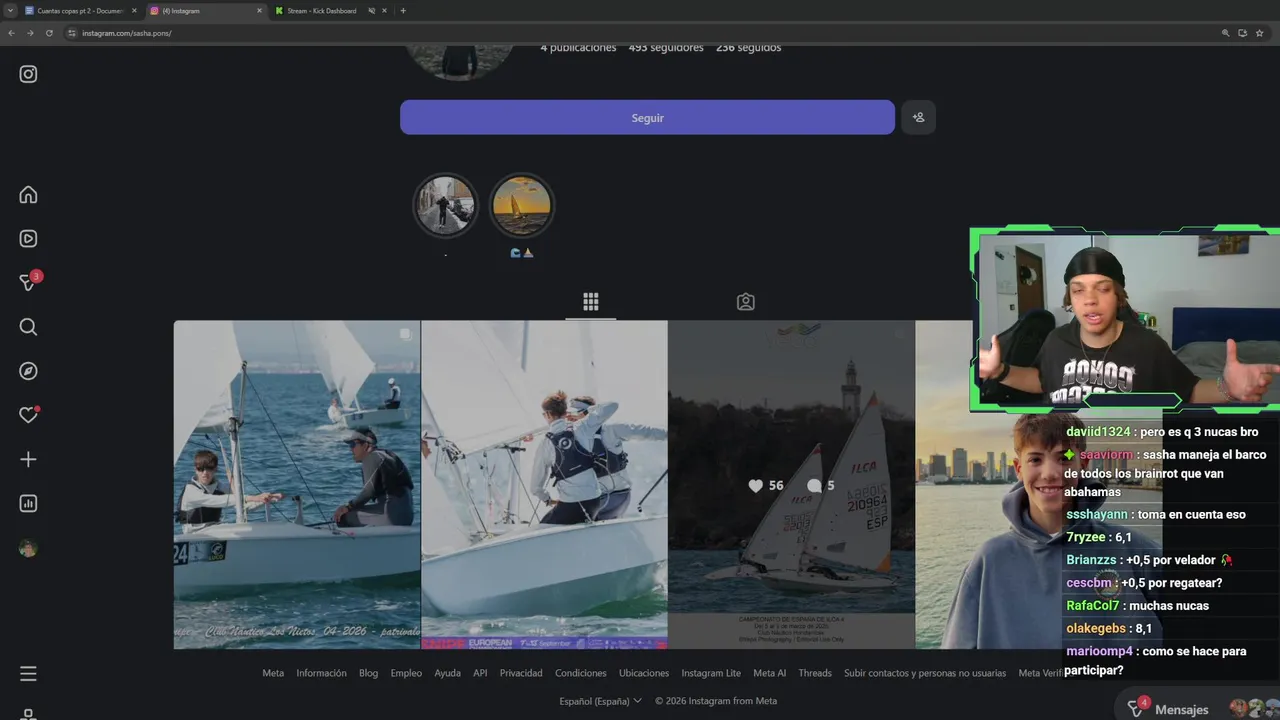Viewport: 1280px width, 720px height.
Task: Open the Instagram logo home link
Action: tap(28, 74)
